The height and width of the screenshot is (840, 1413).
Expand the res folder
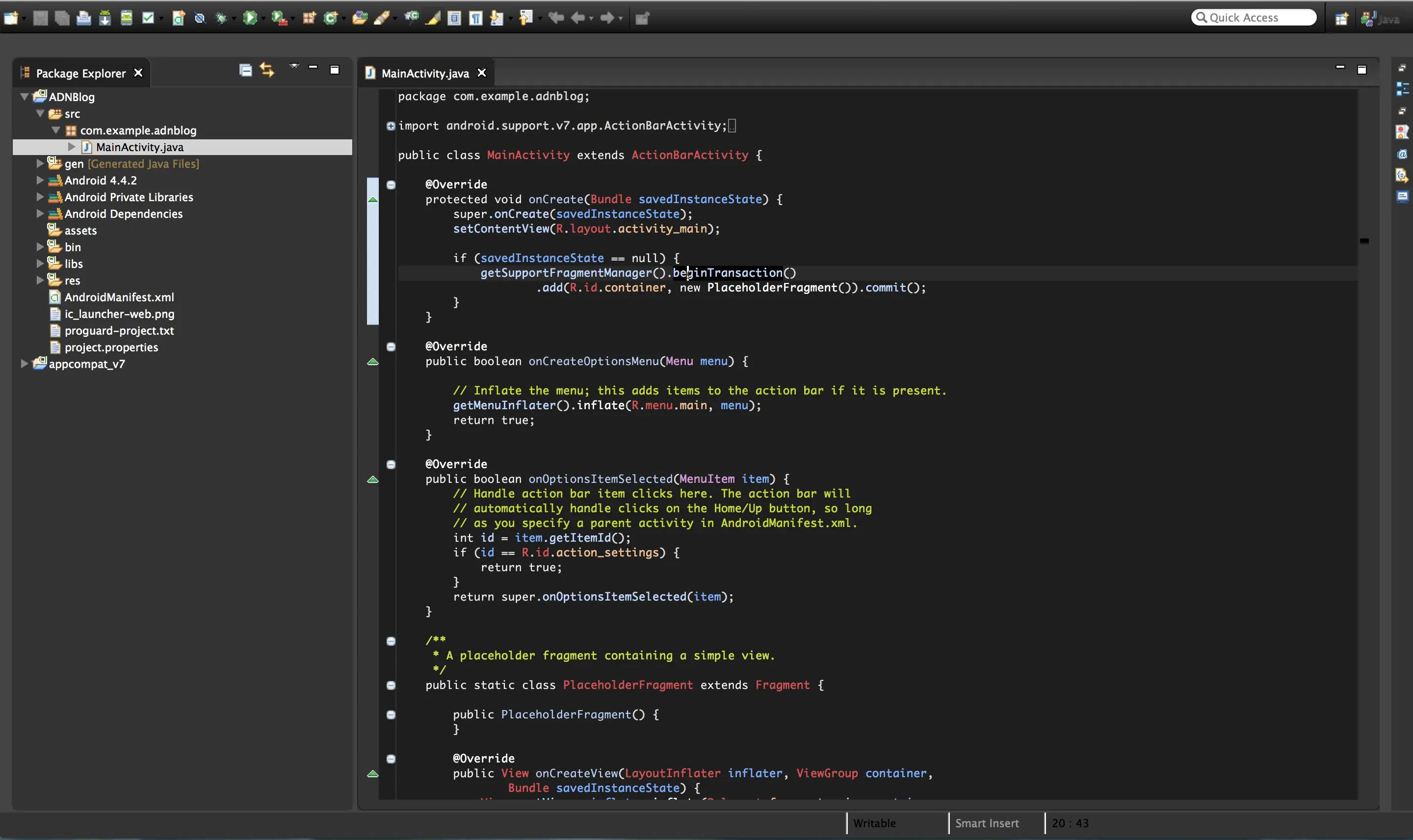coord(40,280)
